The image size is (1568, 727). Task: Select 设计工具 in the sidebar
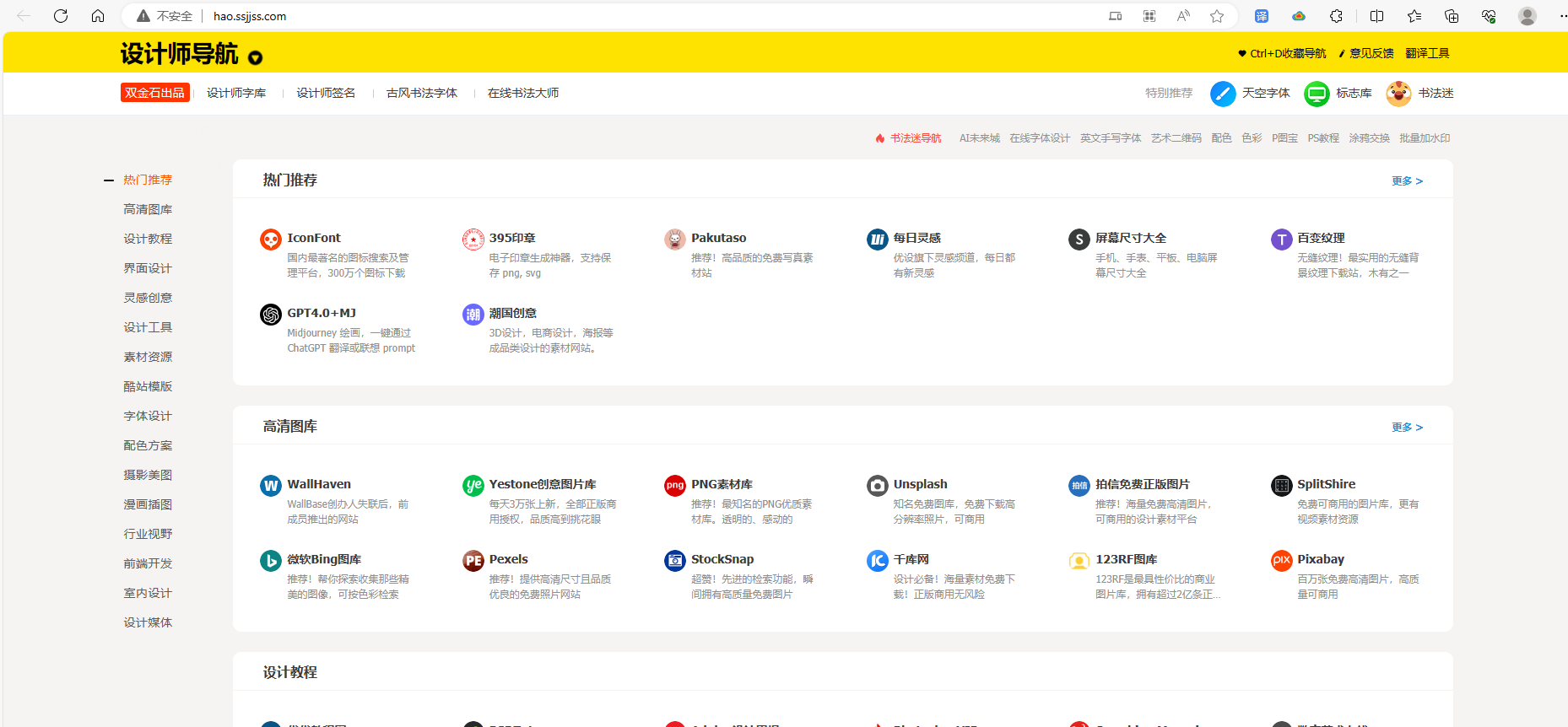(x=148, y=327)
